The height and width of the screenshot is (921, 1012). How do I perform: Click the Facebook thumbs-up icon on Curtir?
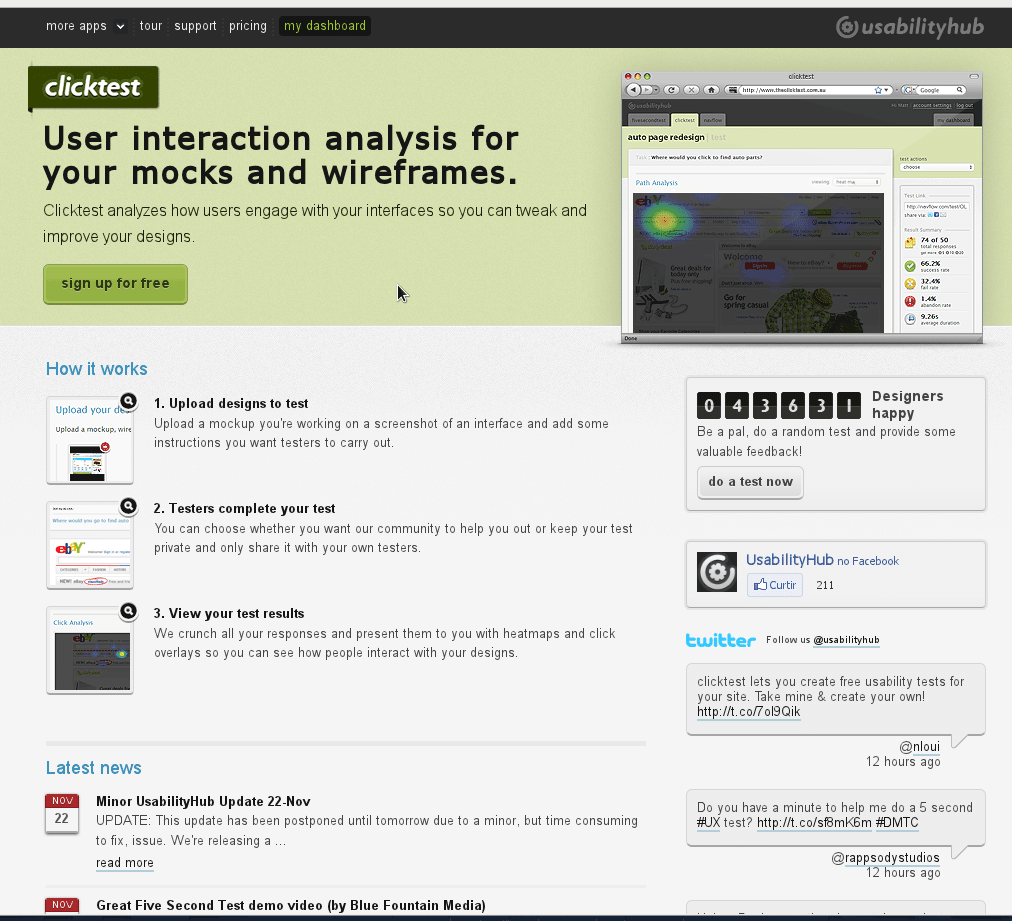(x=760, y=585)
